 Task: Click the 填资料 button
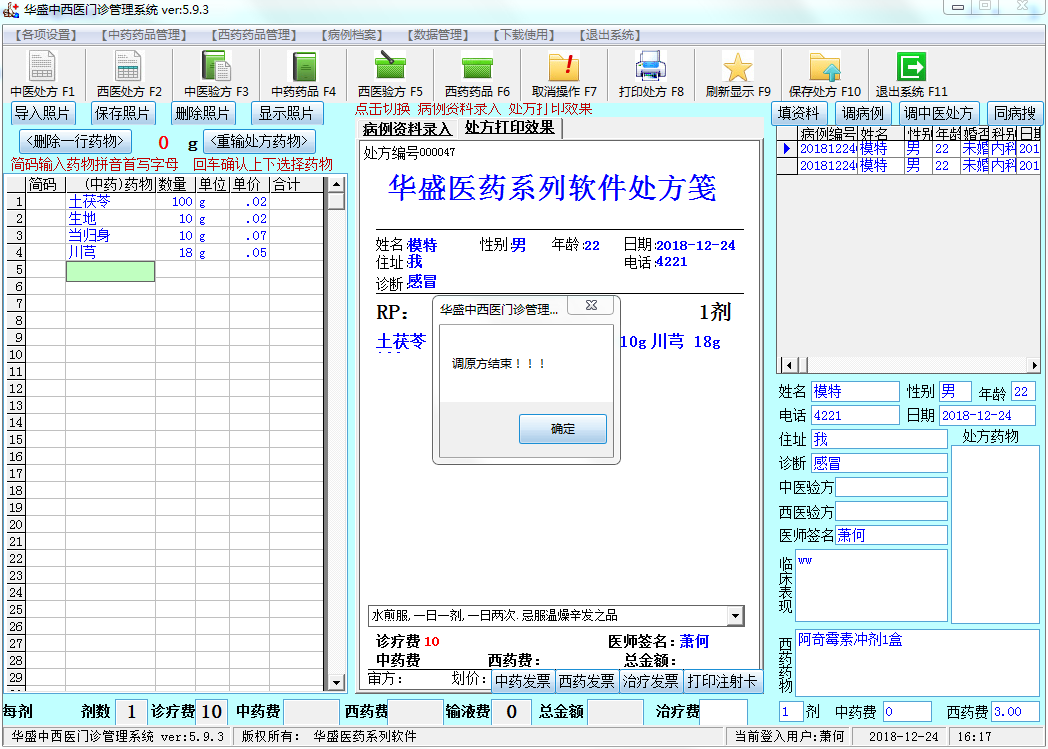(x=799, y=113)
